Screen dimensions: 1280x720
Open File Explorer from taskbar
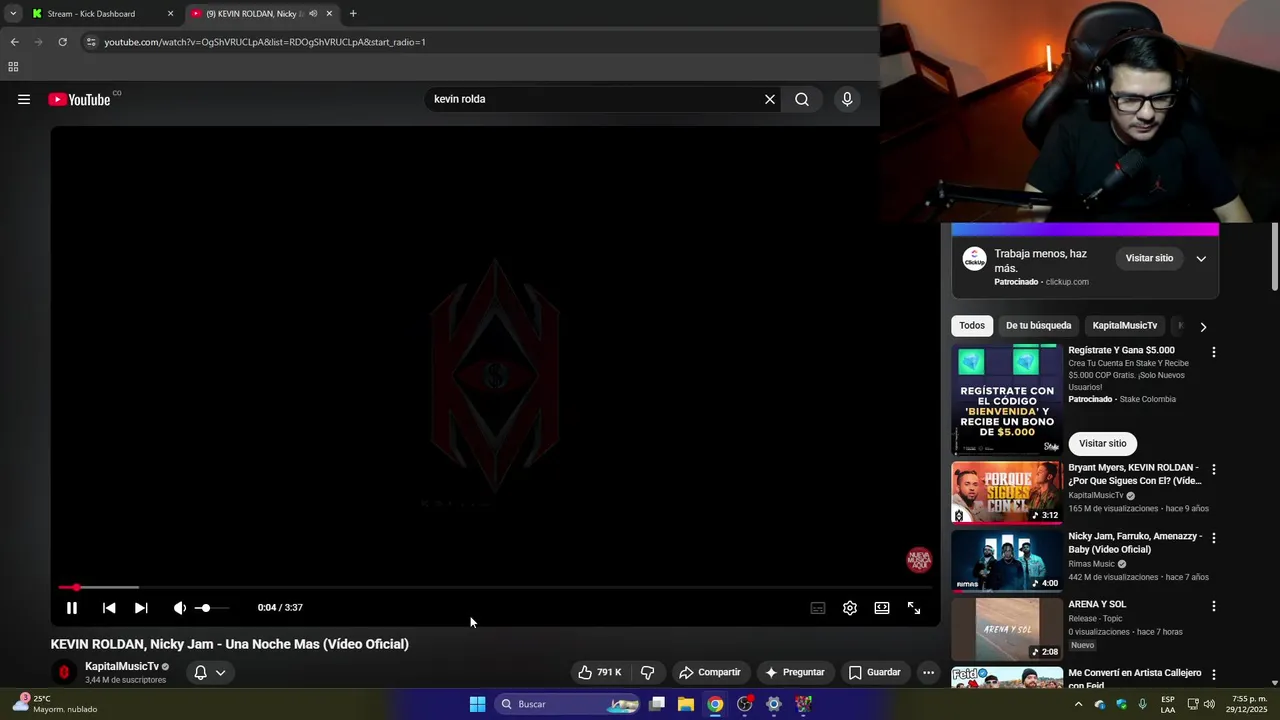coord(686,704)
